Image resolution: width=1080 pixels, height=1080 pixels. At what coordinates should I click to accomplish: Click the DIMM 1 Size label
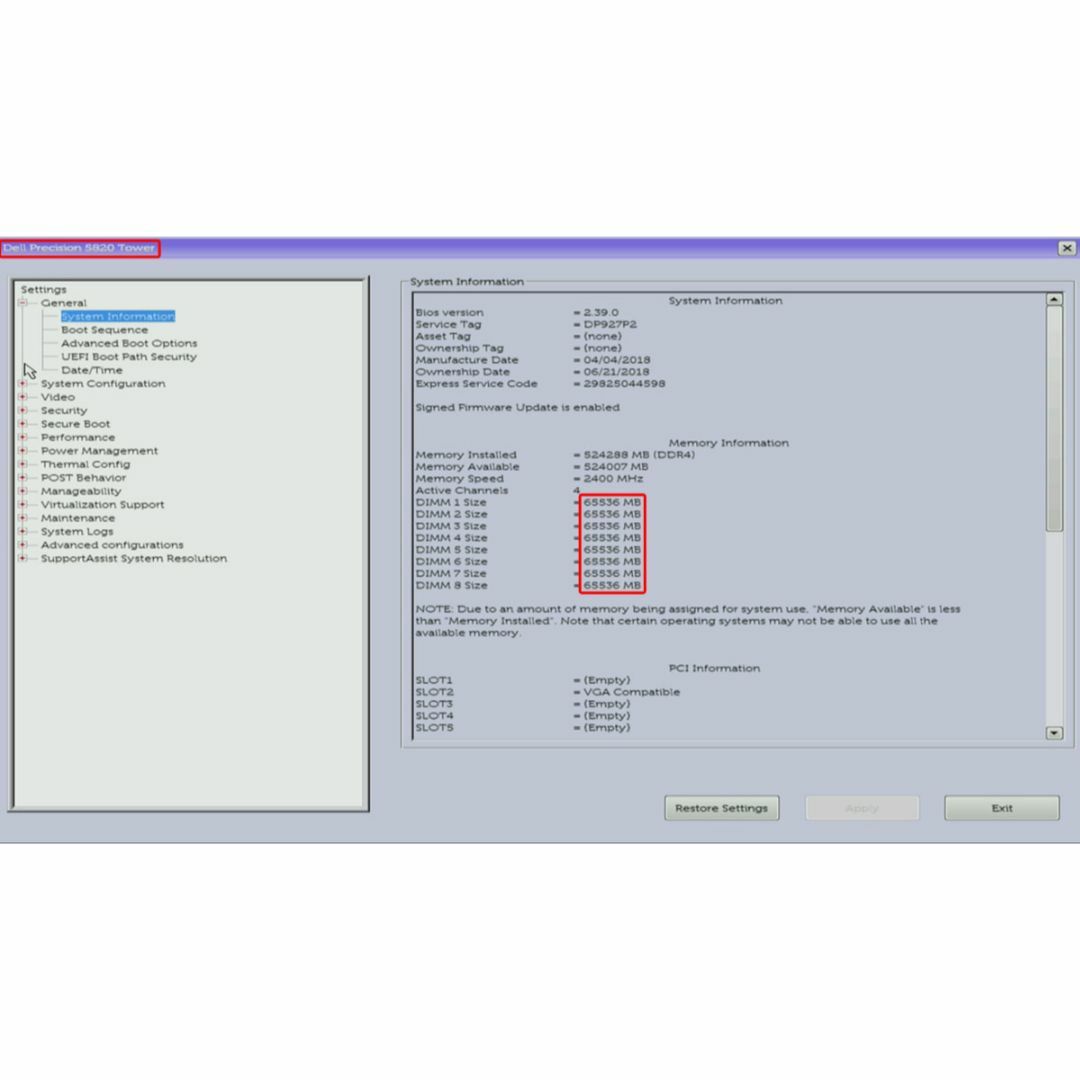(x=451, y=502)
